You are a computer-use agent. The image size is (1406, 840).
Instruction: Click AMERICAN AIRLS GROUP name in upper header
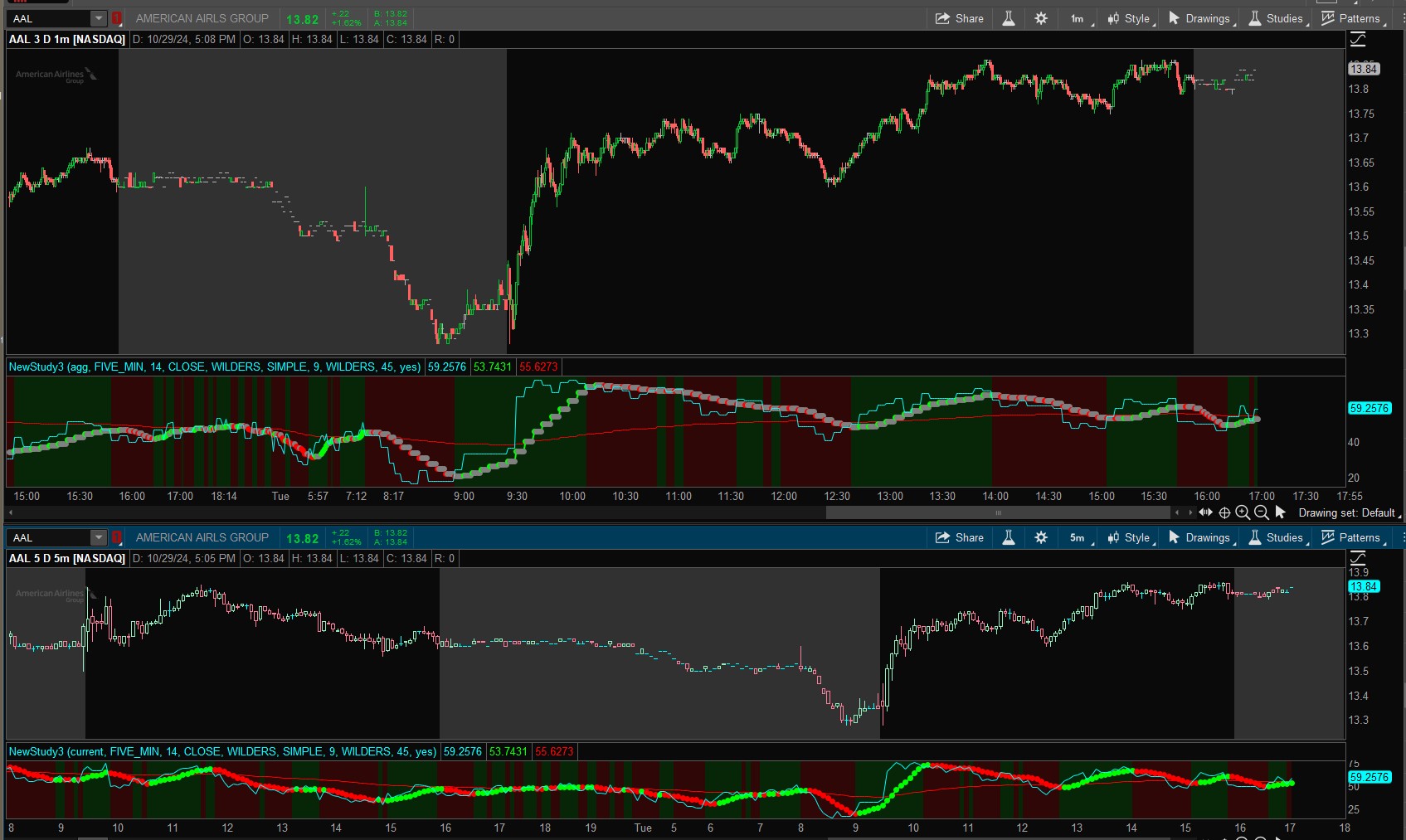pos(202,18)
